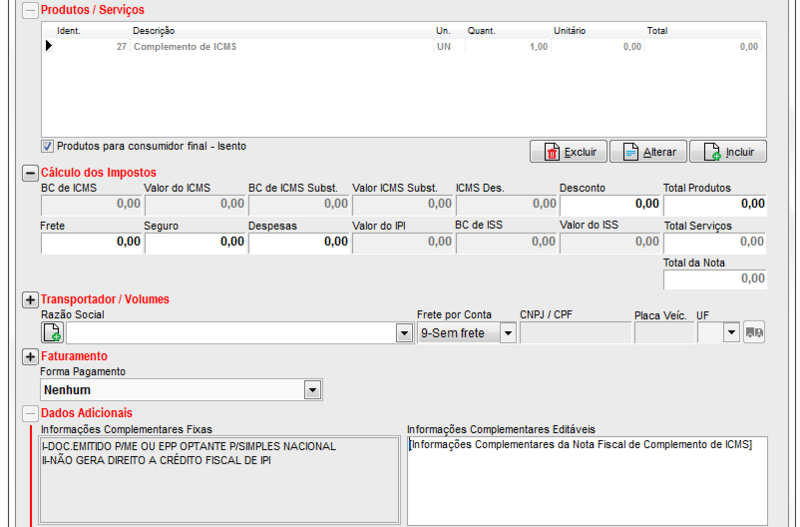Click the Excluir button

click(568, 152)
